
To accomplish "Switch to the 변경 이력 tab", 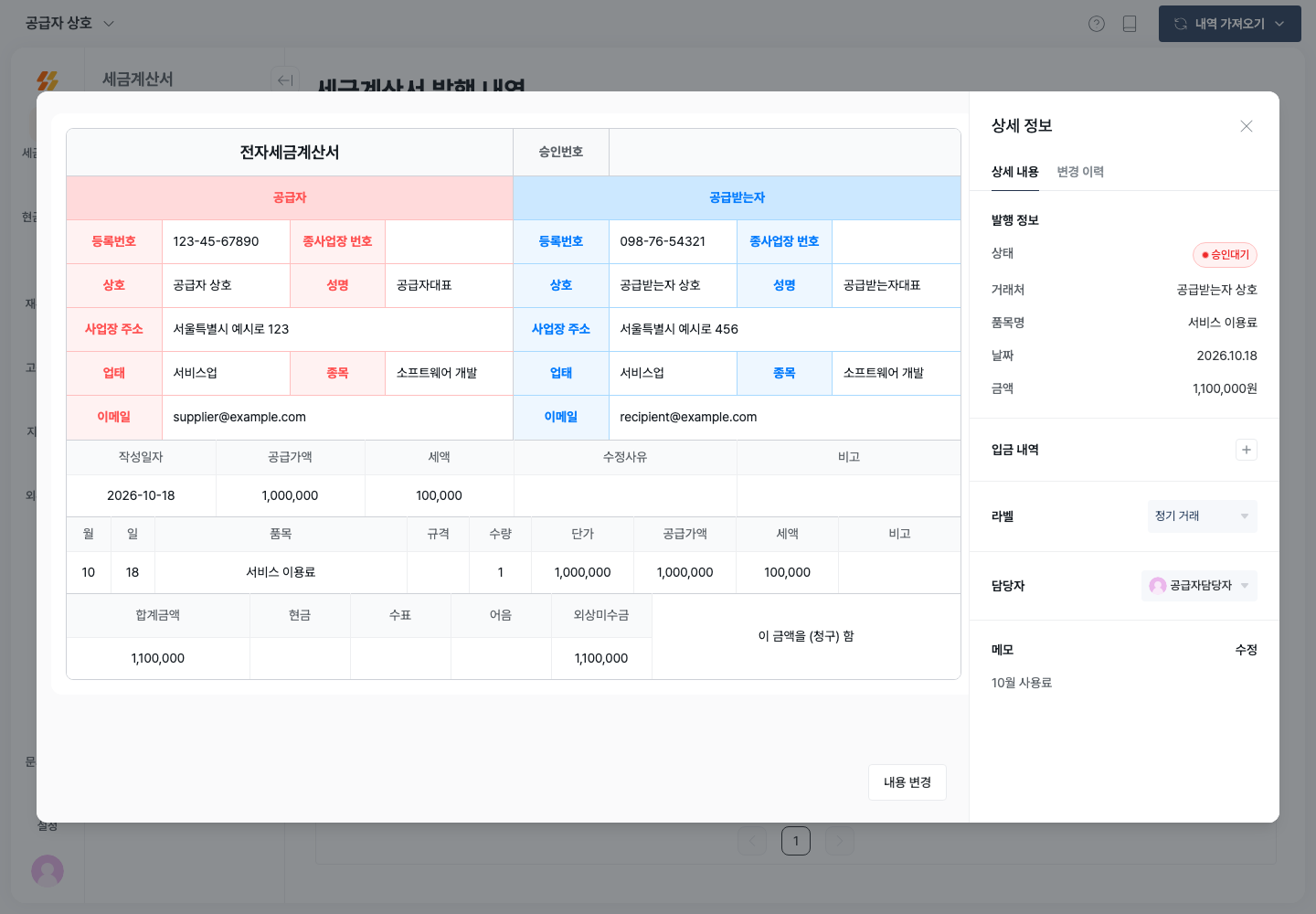I will pyautogui.click(x=1080, y=172).
